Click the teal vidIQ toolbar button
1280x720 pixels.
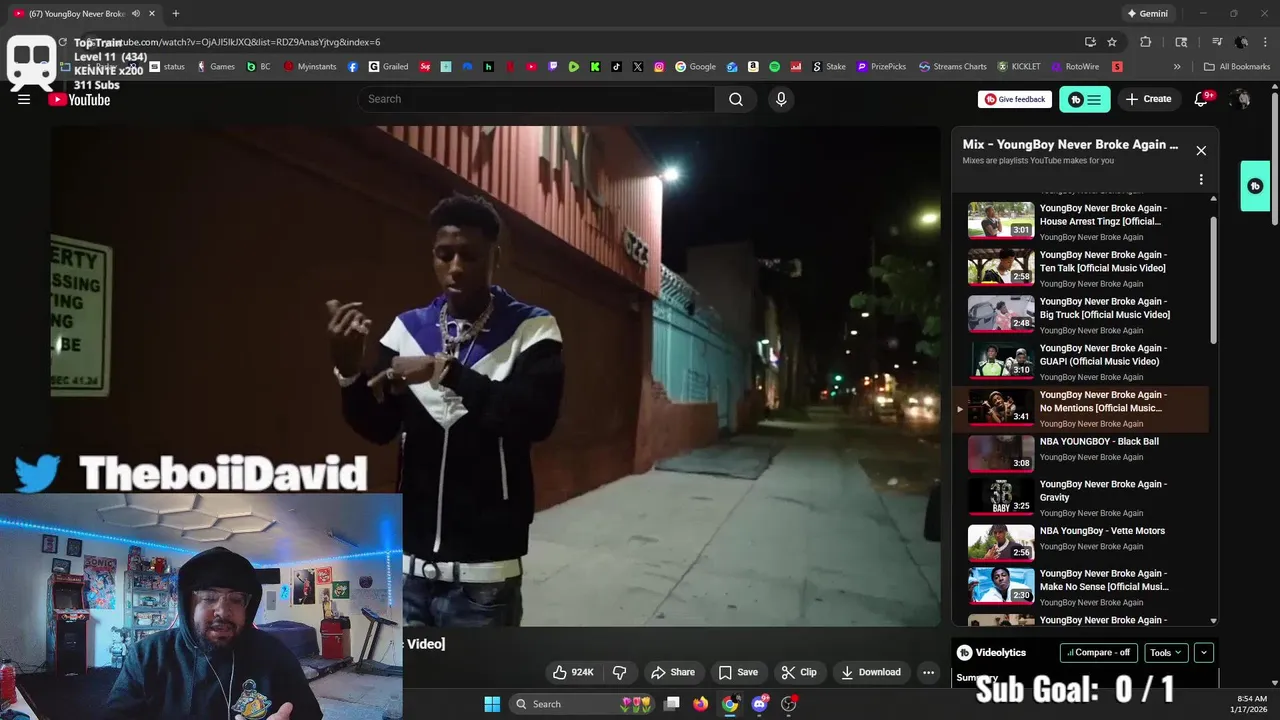pyautogui.click(x=1085, y=99)
